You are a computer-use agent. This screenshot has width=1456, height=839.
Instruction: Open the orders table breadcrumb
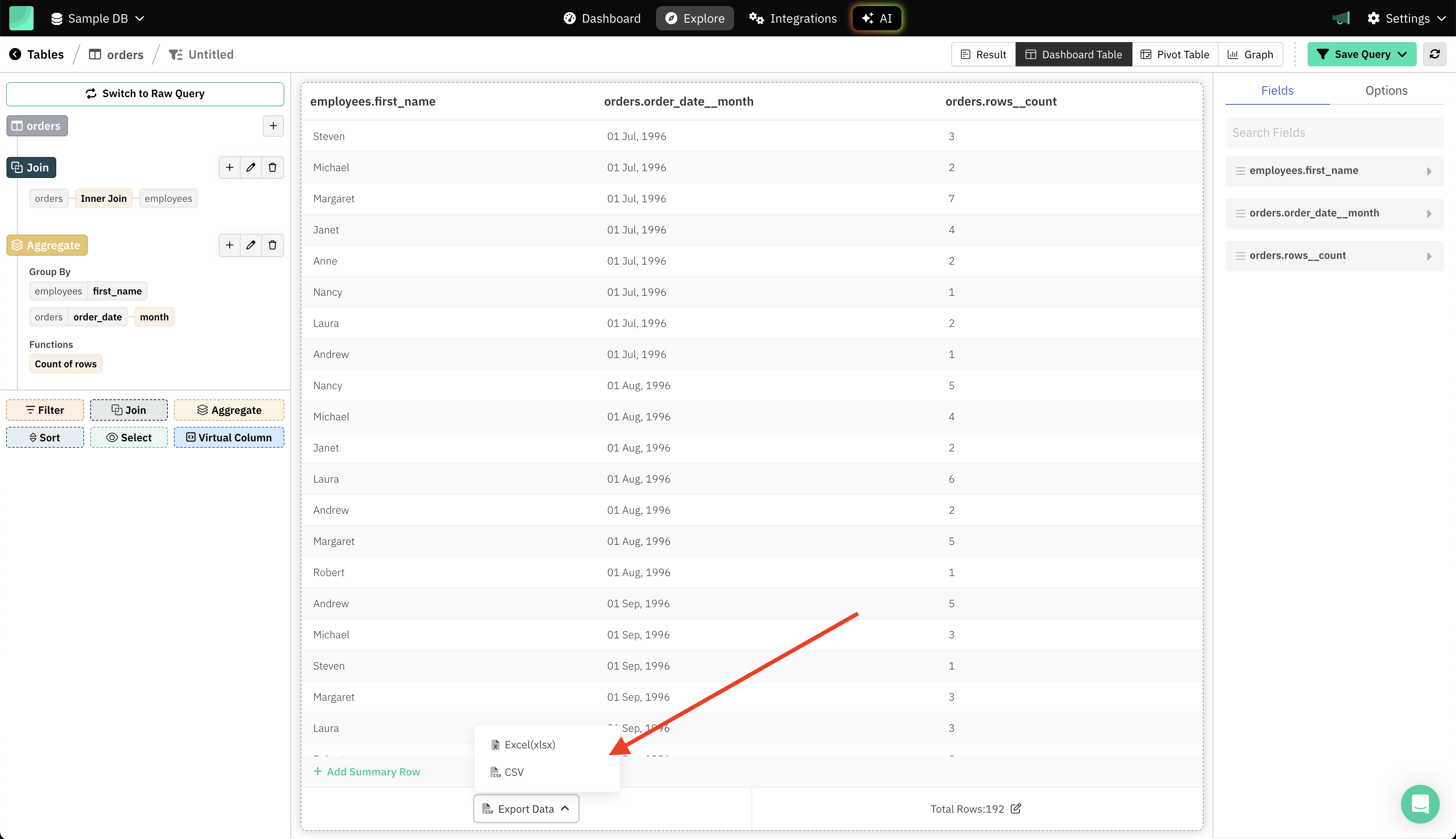(x=116, y=54)
